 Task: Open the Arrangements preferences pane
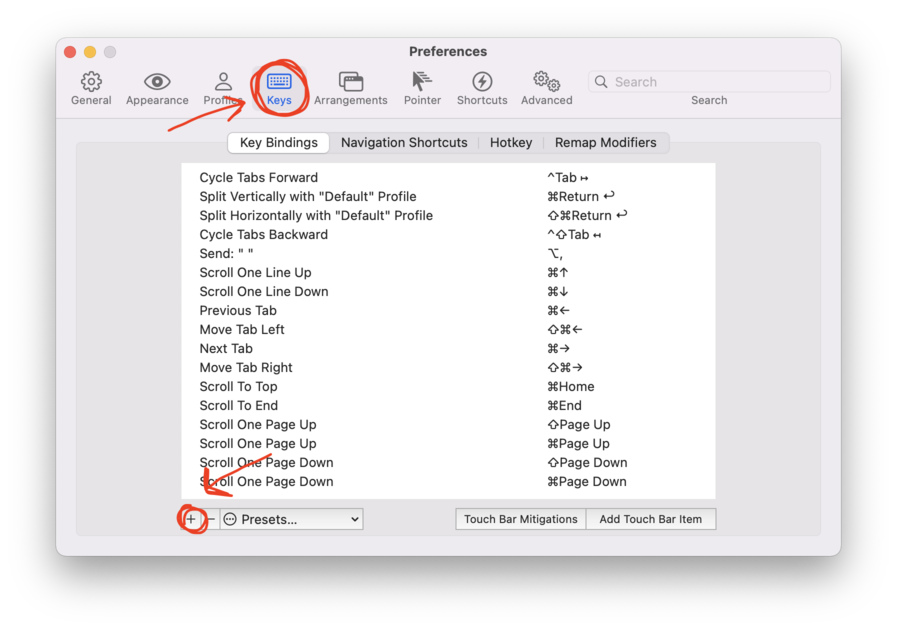[351, 88]
